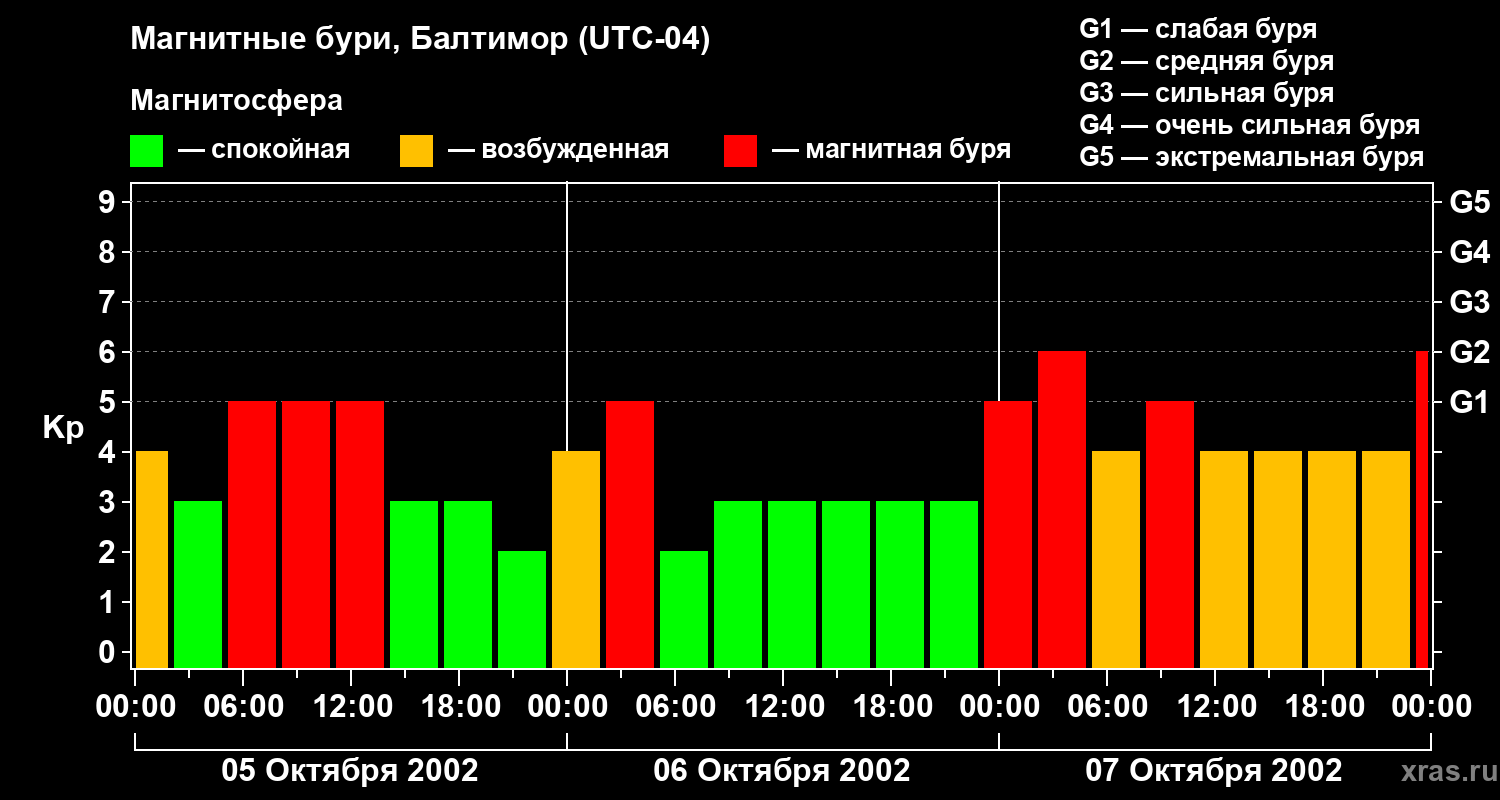
Task: Click the 18:00 tick label under 05 Октября
Action: point(459,706)
